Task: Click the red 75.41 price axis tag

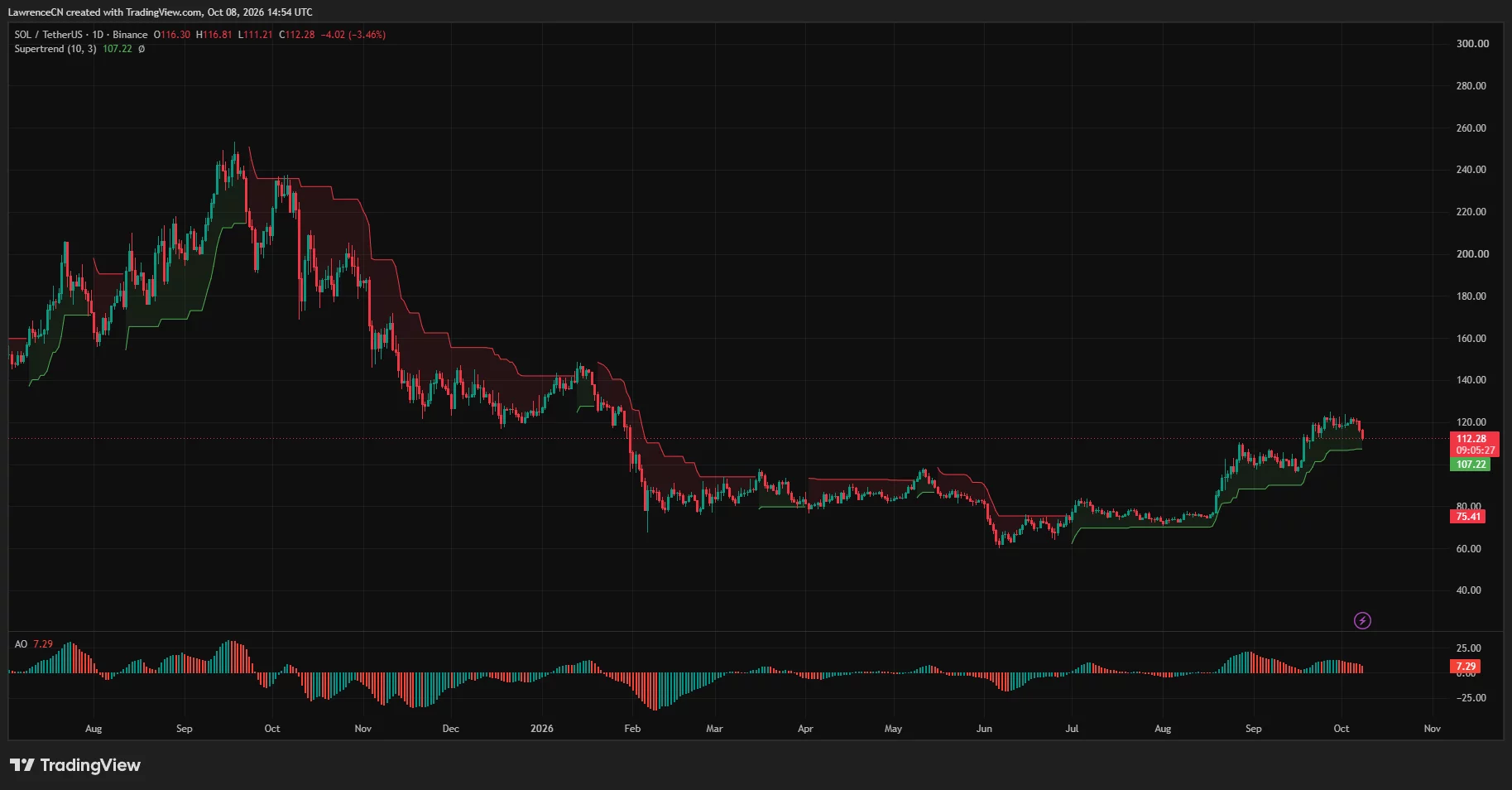Action: 1468,517
